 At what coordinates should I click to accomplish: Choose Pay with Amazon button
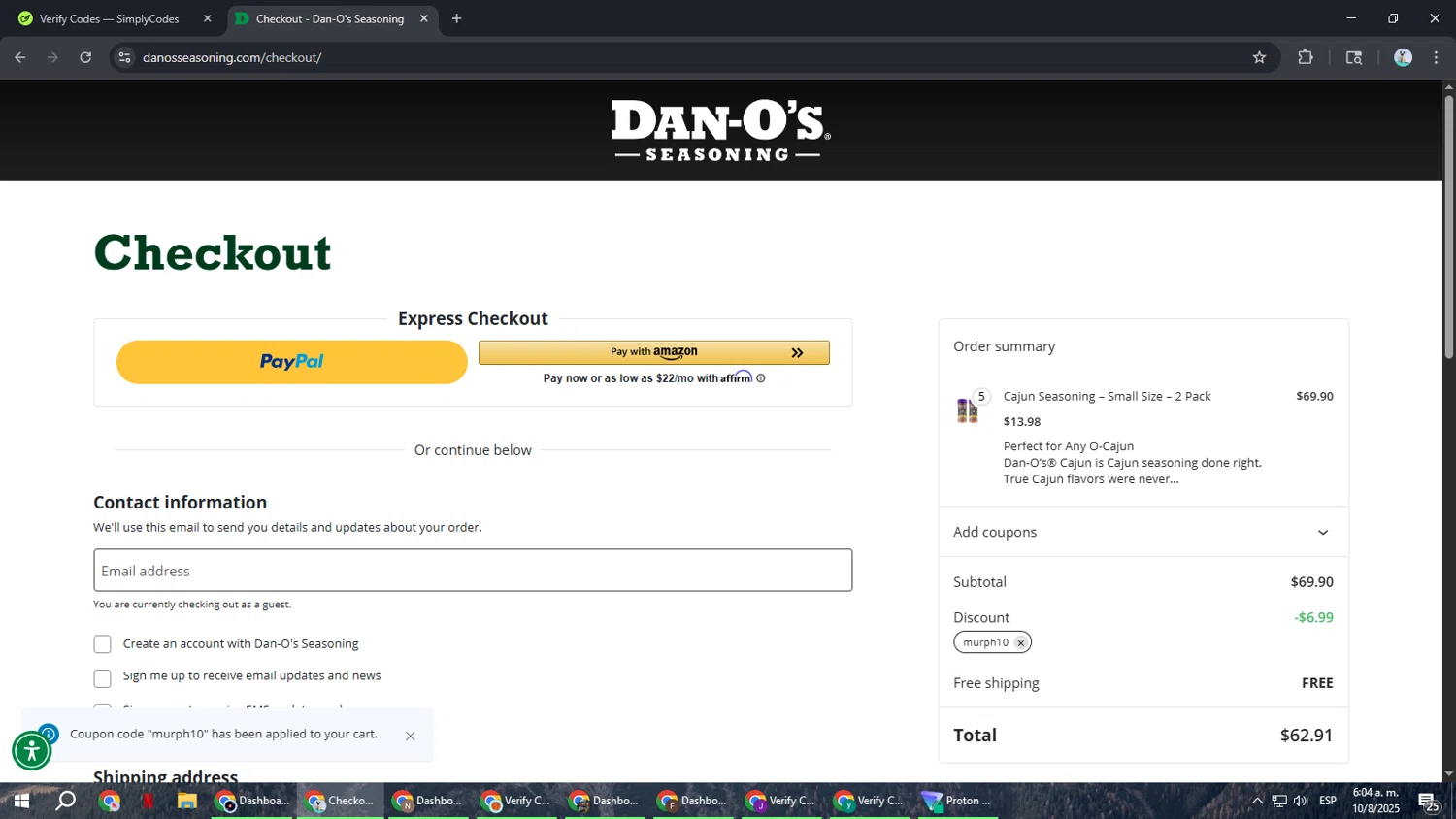653,352
